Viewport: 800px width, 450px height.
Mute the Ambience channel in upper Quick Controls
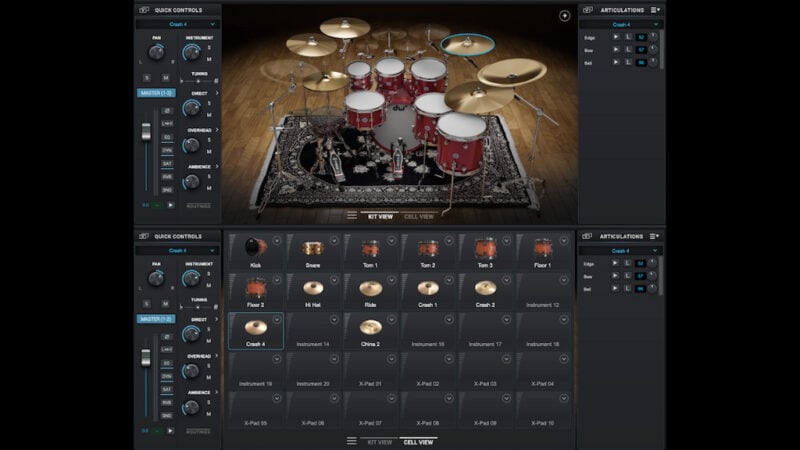click(x=209, y=189)
